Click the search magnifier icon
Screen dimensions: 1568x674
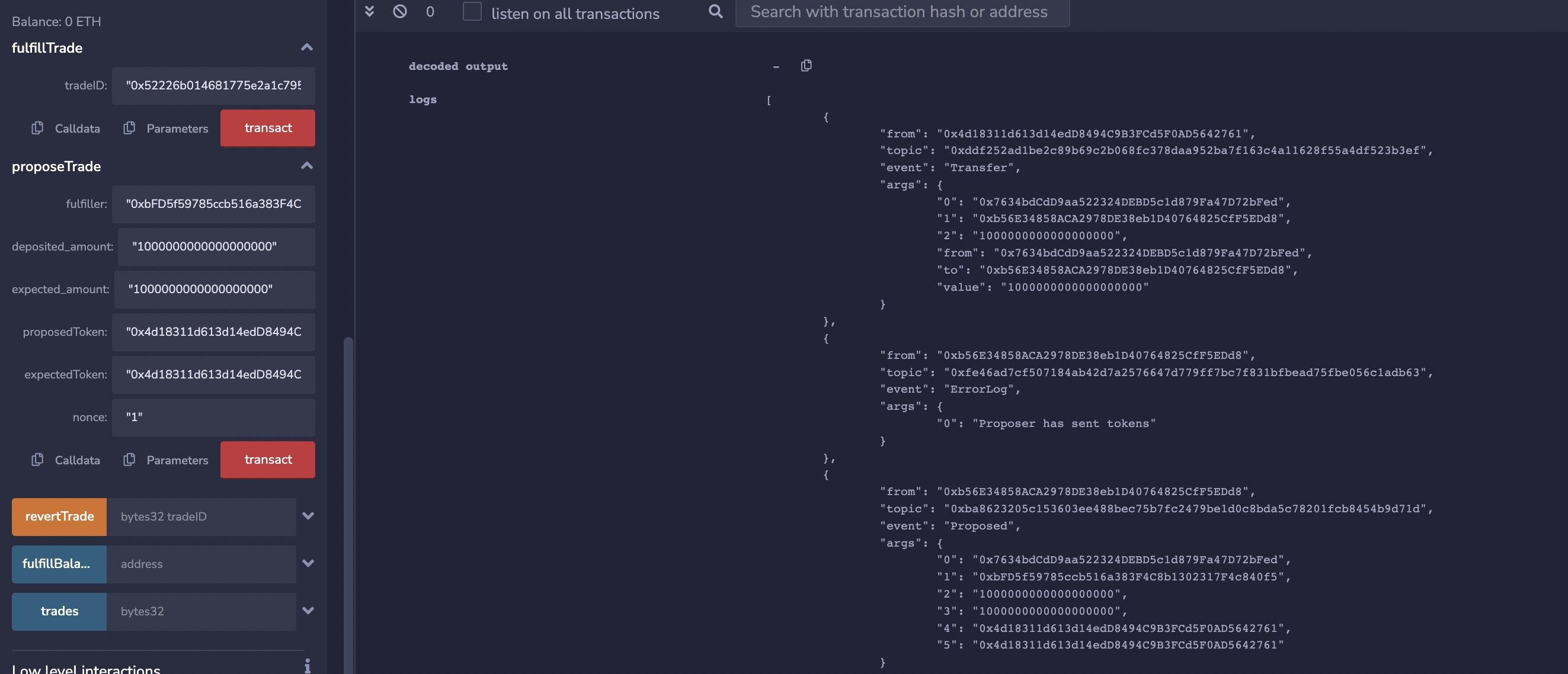[716, 11]
